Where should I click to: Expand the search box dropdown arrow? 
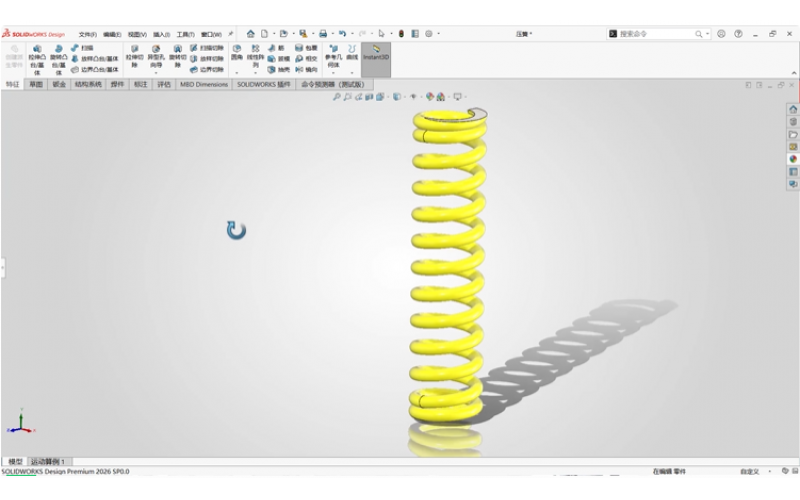click(x=707, y=34)
